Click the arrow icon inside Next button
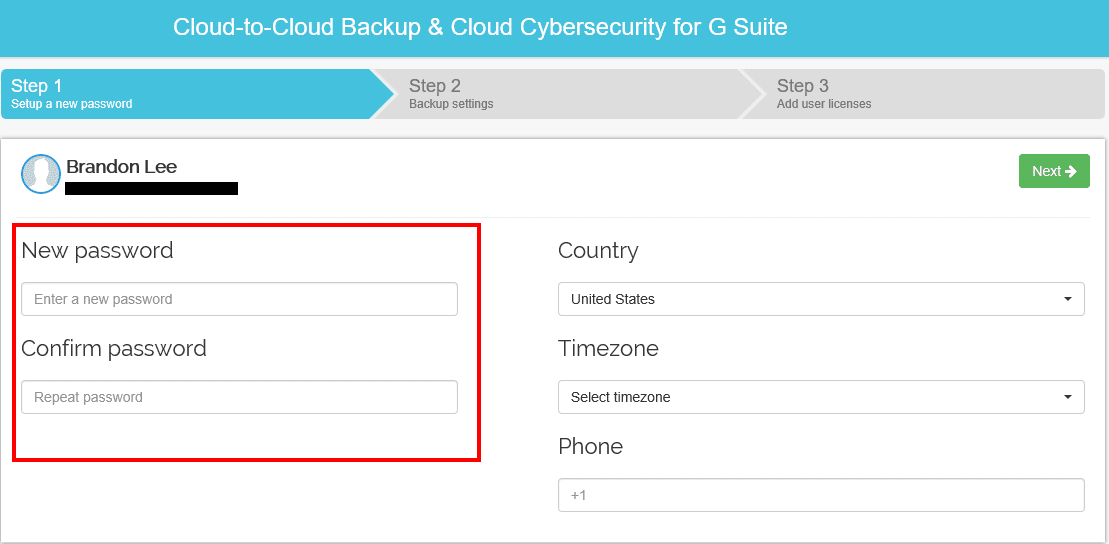1109x544 pixels. 1071,171
